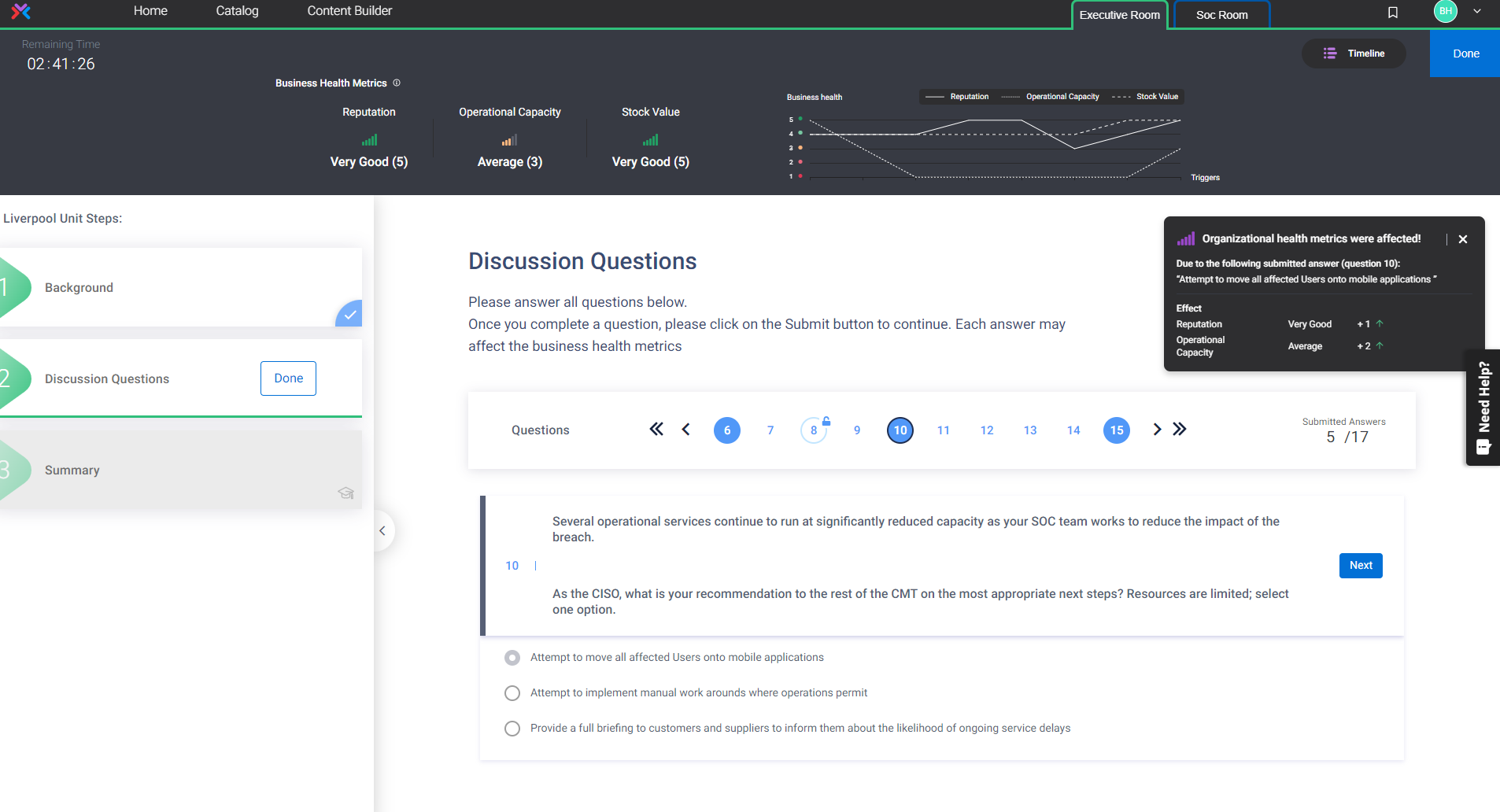Open the BH user avatar
The height and width of the screenshot is (812, 1500).
tap(1446, 11)
